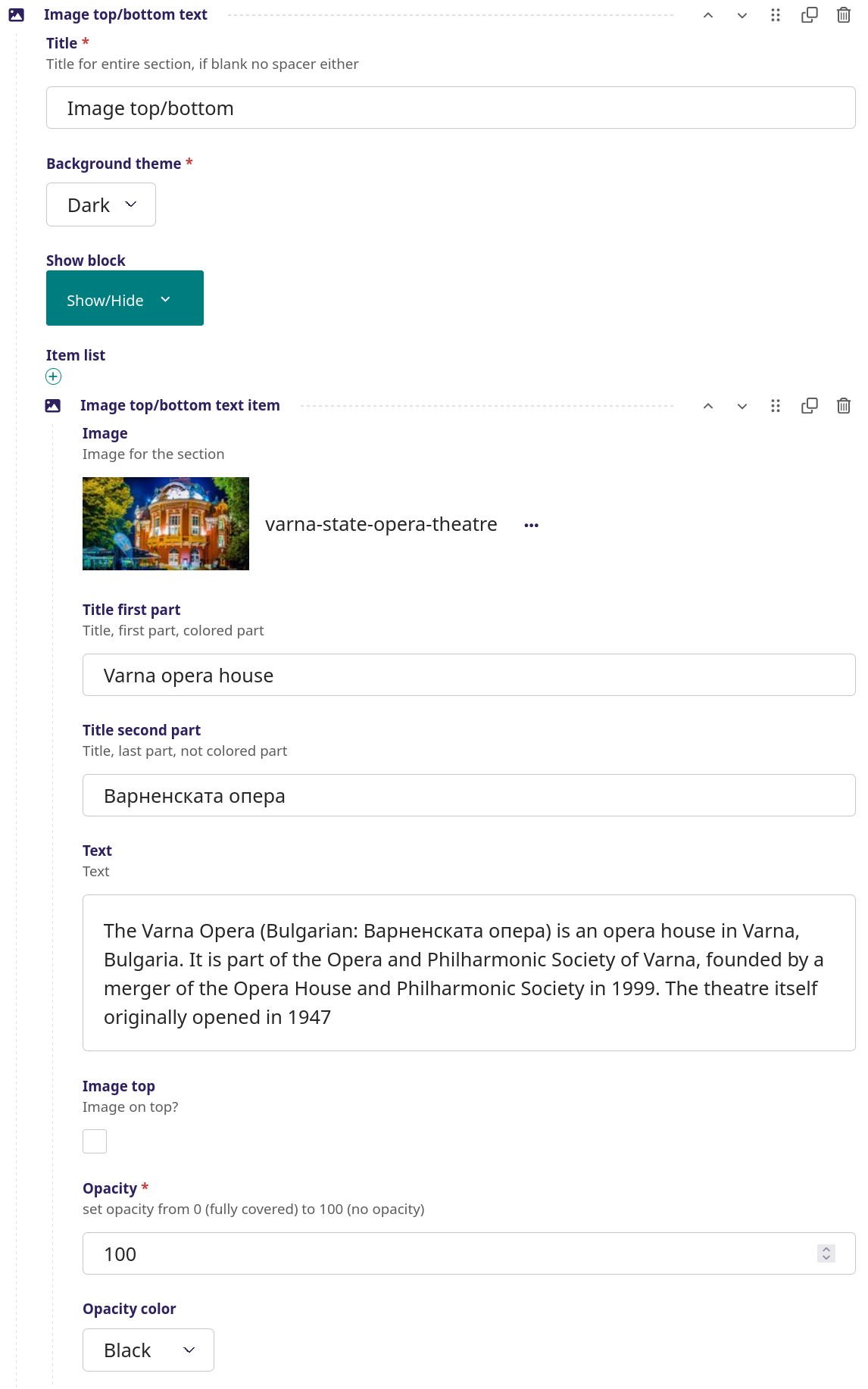Duplicate the Image top/bottom text item
The height and width of the screenshot is (1389, 868).
[809, 406]
